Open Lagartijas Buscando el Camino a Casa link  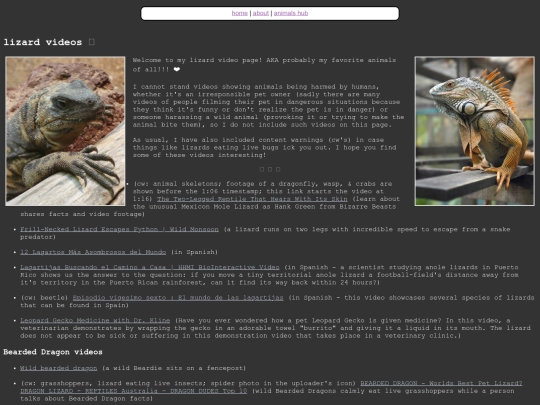[150, 267]
